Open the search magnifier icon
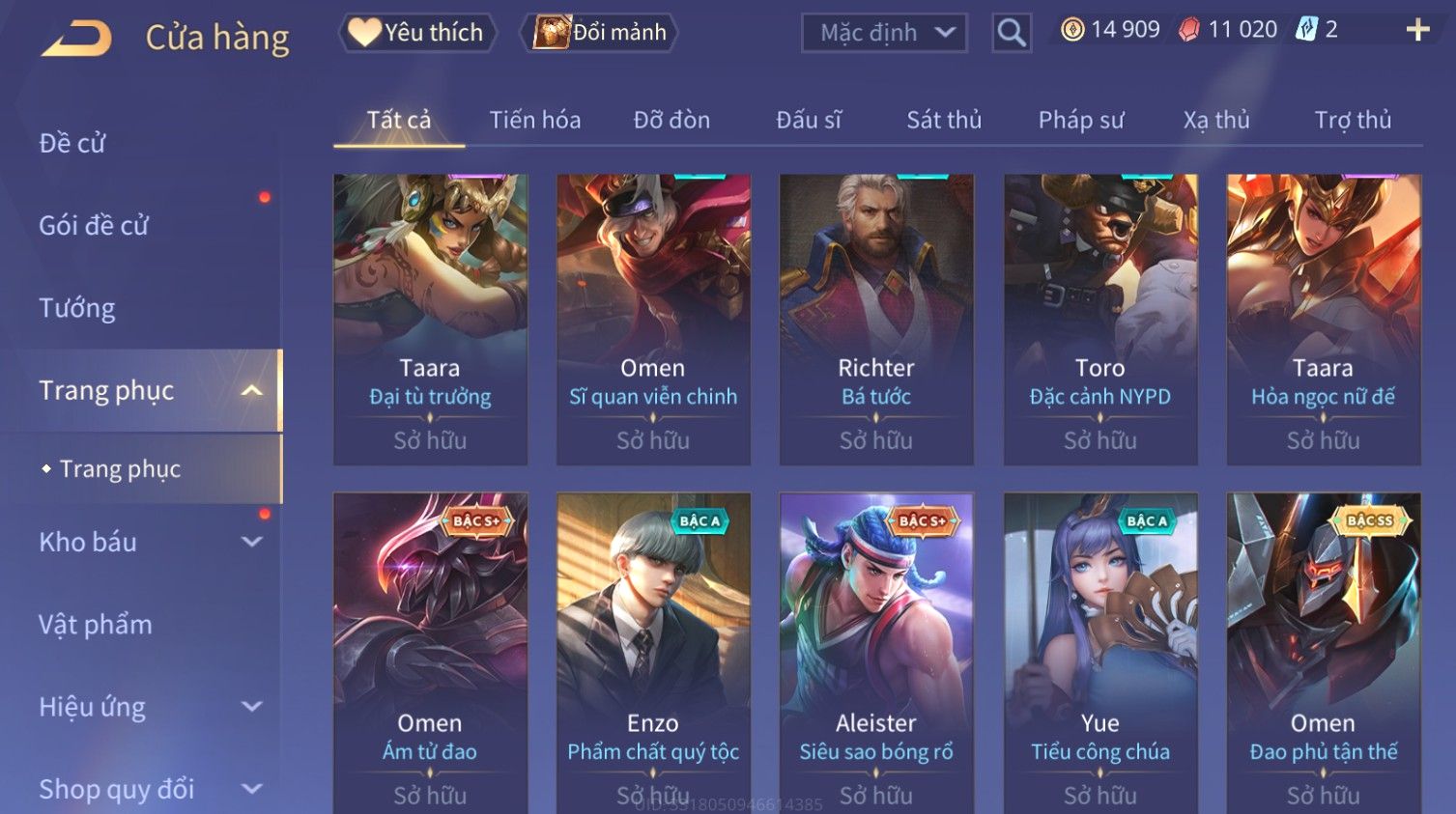This screenshot has width=1456, height=814. 1012,33
